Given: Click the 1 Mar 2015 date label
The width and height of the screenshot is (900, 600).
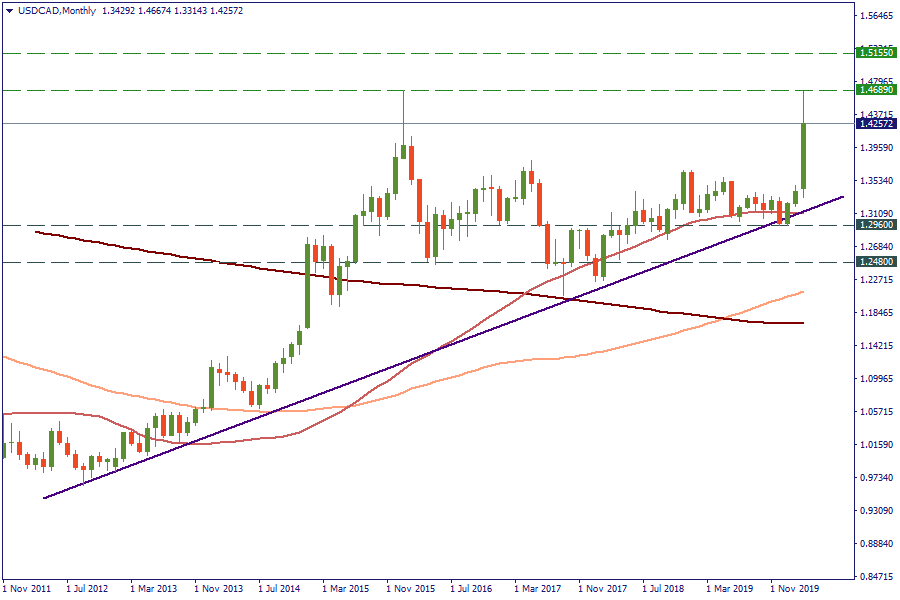Looking at the screenshot, I should (346, 589).
